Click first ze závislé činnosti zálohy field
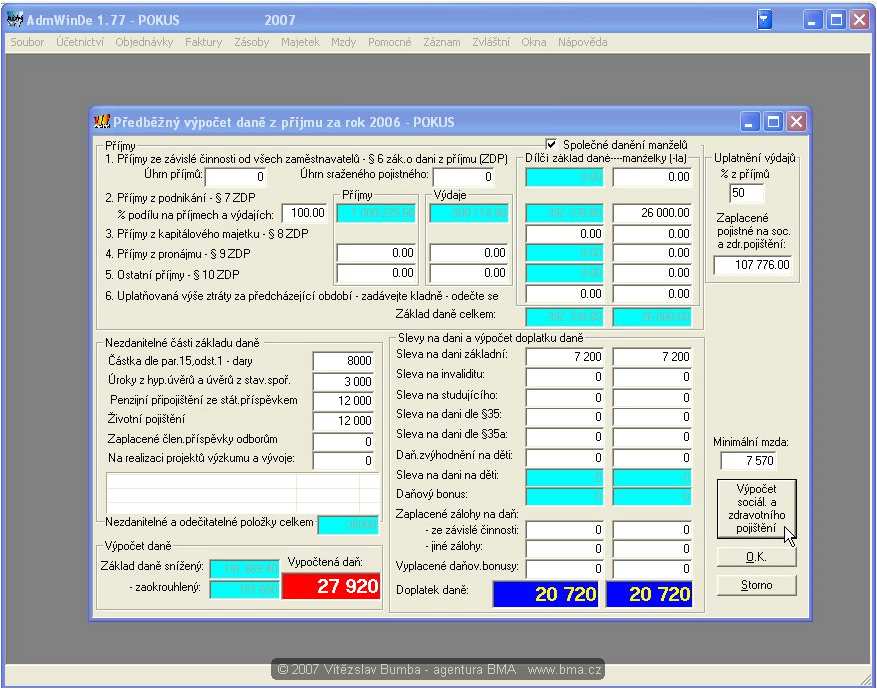The image size is (877, 689). pyautogui.click(x=565, y=530)
